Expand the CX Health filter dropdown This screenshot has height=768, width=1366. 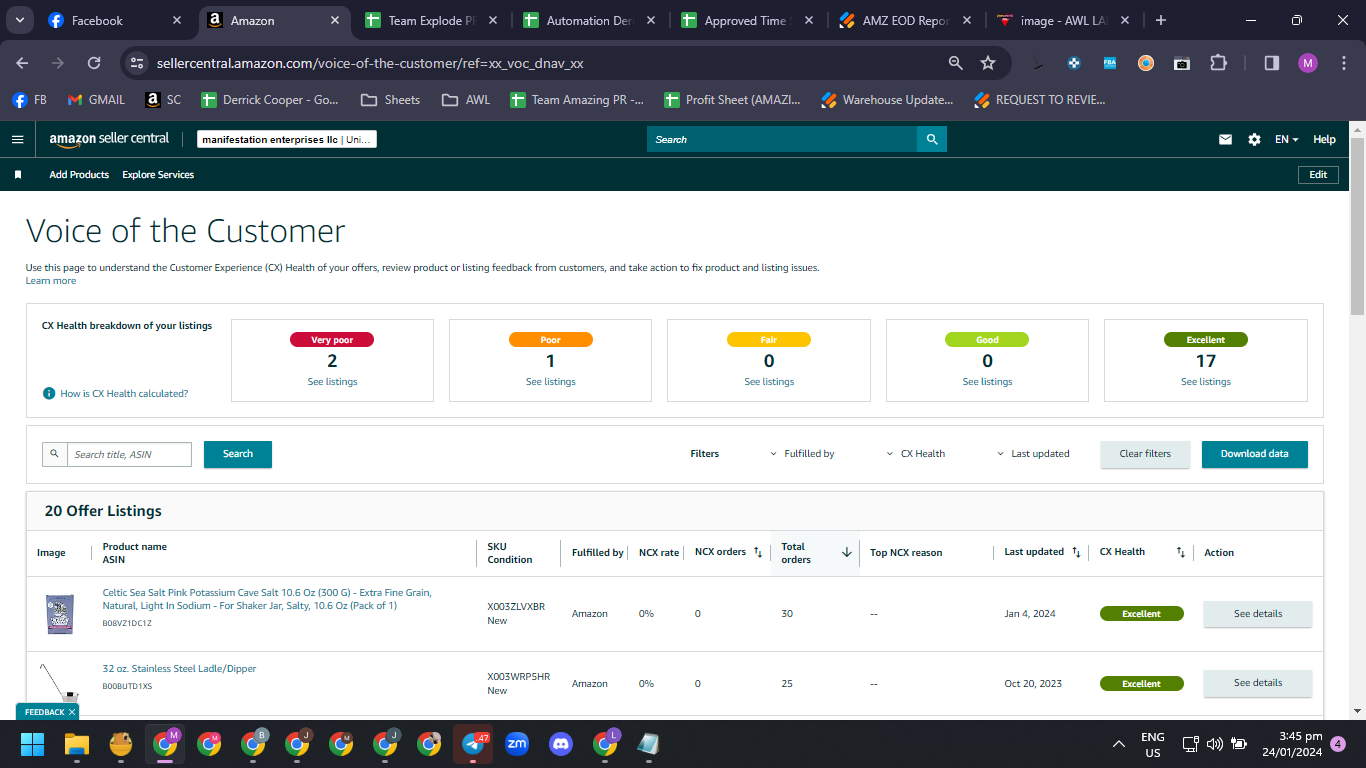tap(916, 454)
